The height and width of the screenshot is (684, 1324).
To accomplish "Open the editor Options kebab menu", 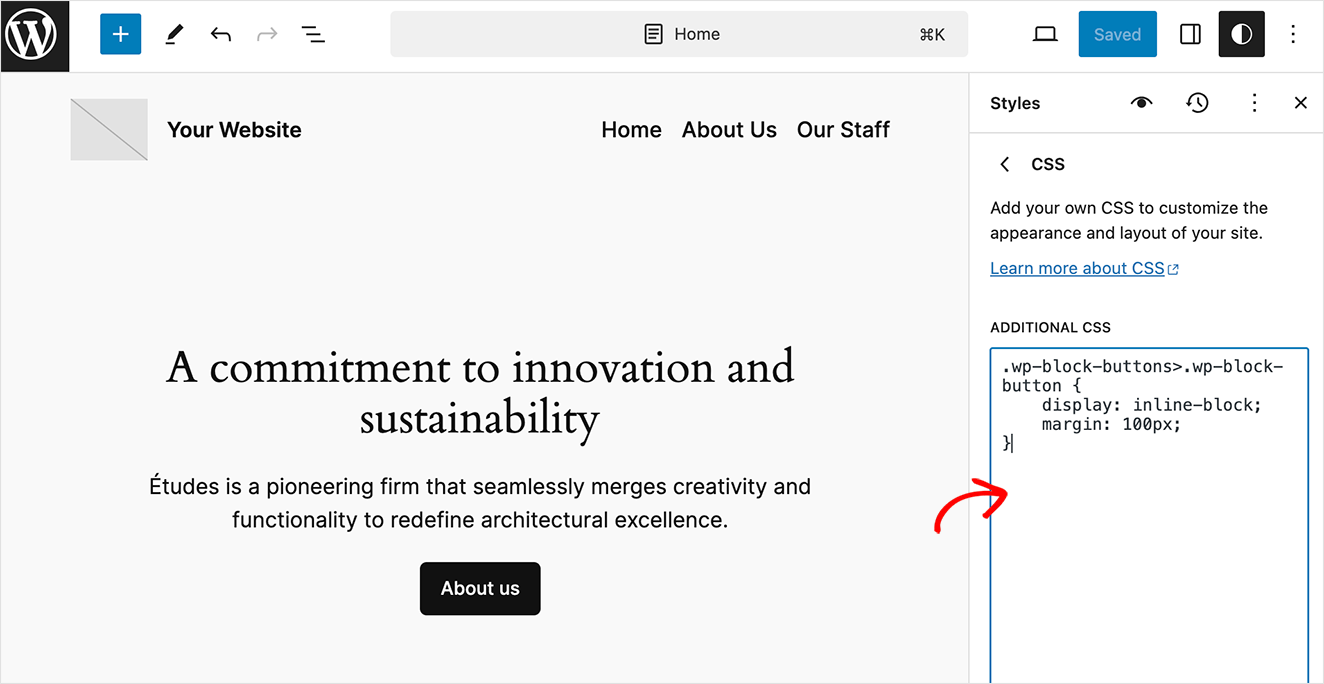I will [1293, 33].
